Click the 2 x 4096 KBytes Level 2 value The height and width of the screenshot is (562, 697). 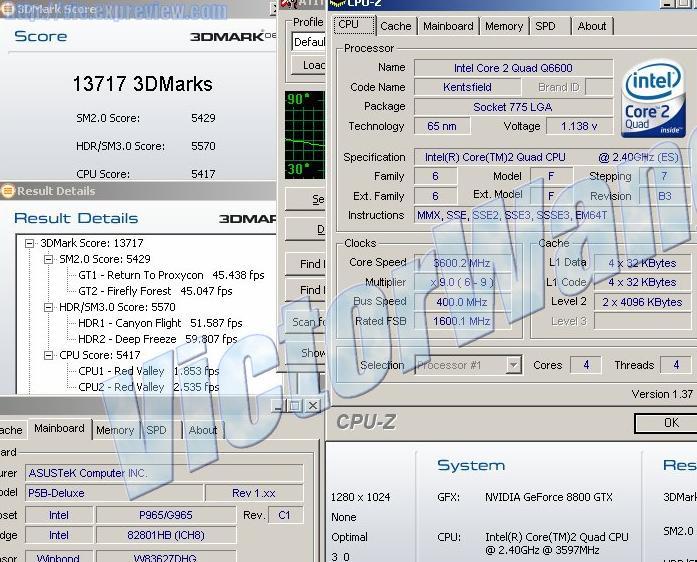point(642,302)
